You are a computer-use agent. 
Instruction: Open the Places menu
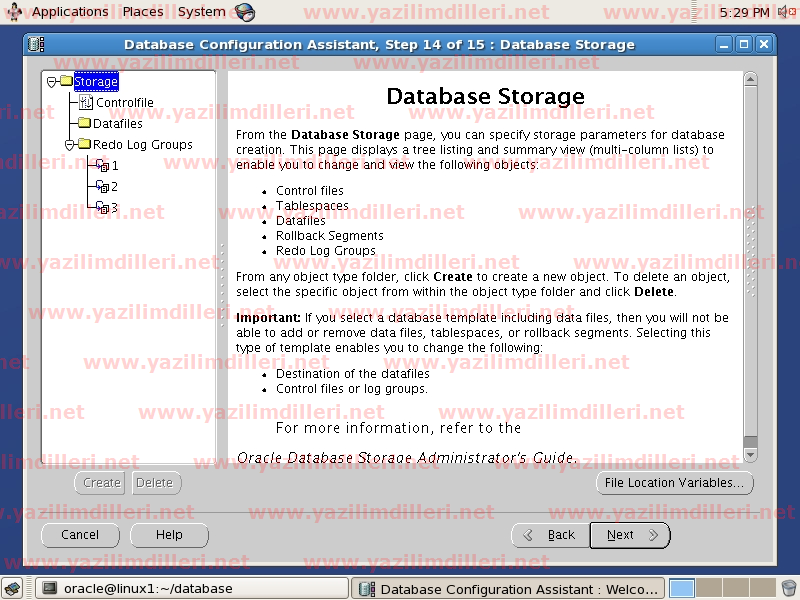point(143,12)
